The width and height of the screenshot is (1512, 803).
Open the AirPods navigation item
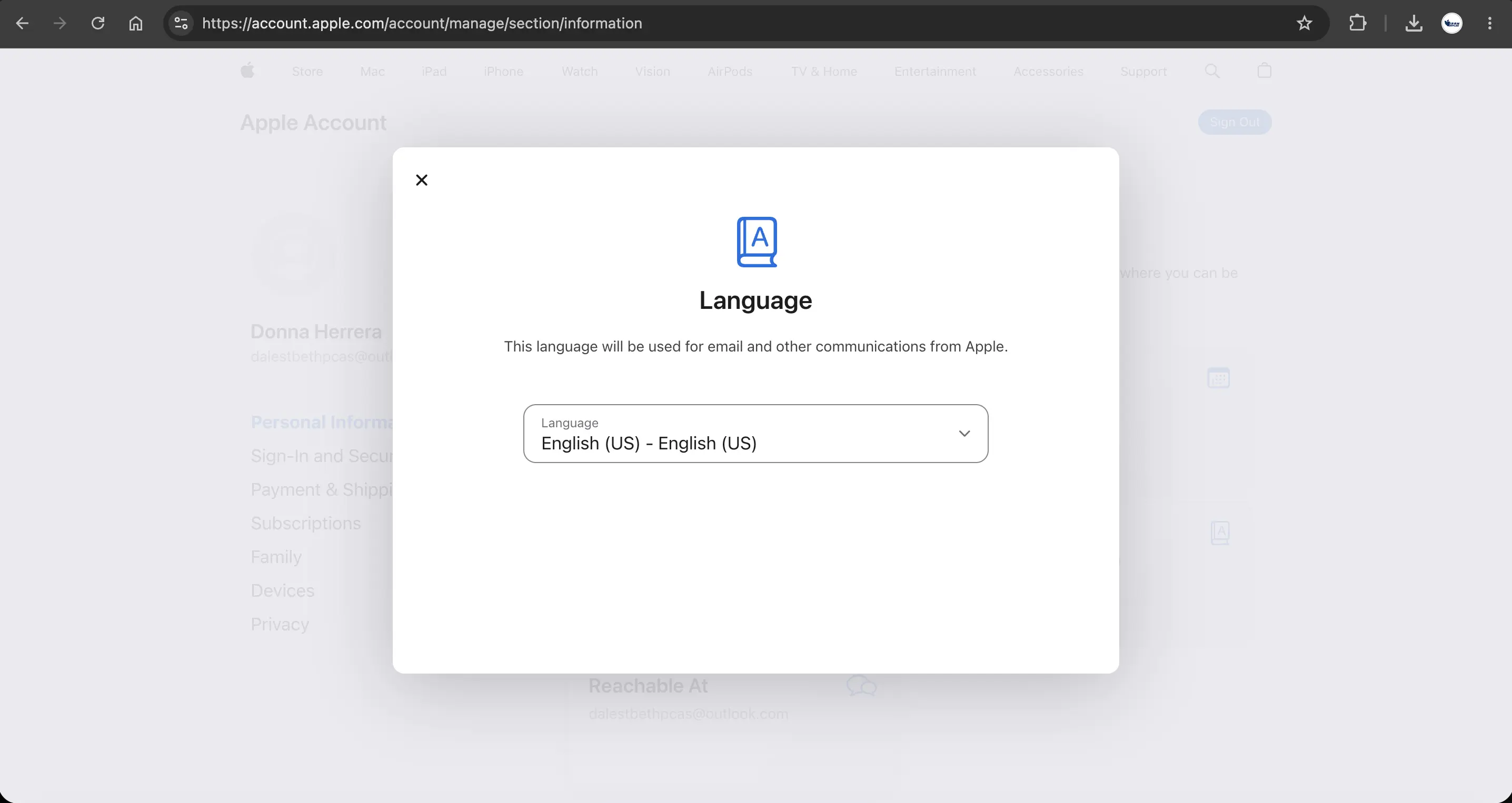tap(730, 72)
